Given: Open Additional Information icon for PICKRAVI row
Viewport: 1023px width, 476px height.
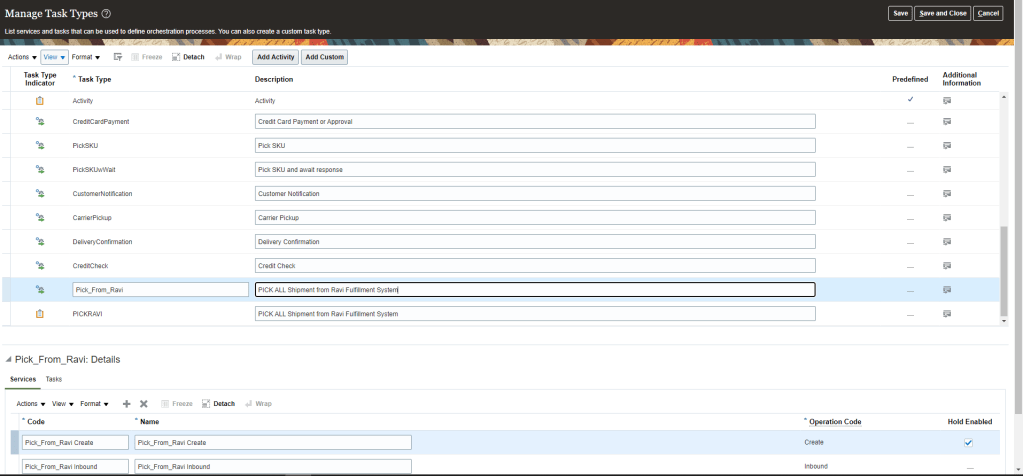Looking at the screenshot, I should (946, 314).
